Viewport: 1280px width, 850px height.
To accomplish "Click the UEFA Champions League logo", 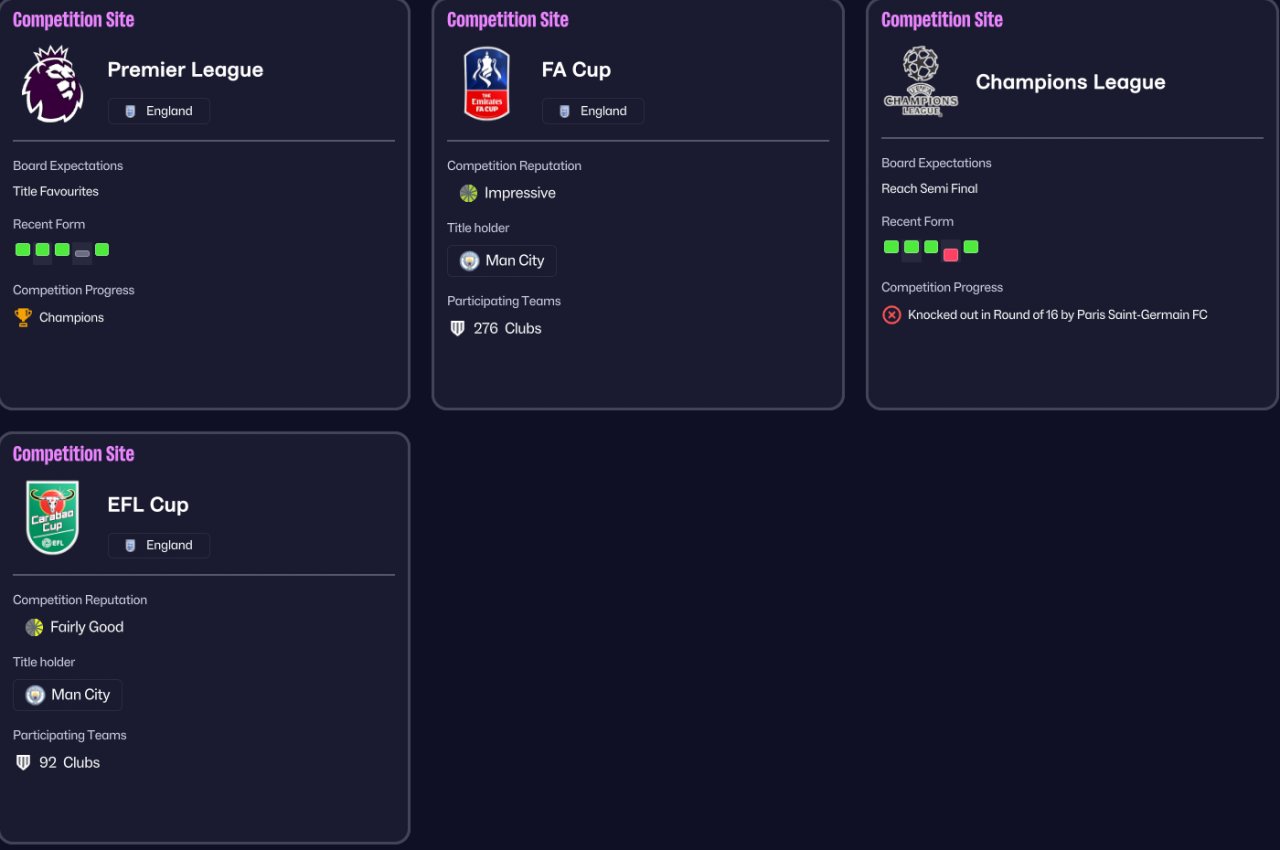I will tap(921, 82).
